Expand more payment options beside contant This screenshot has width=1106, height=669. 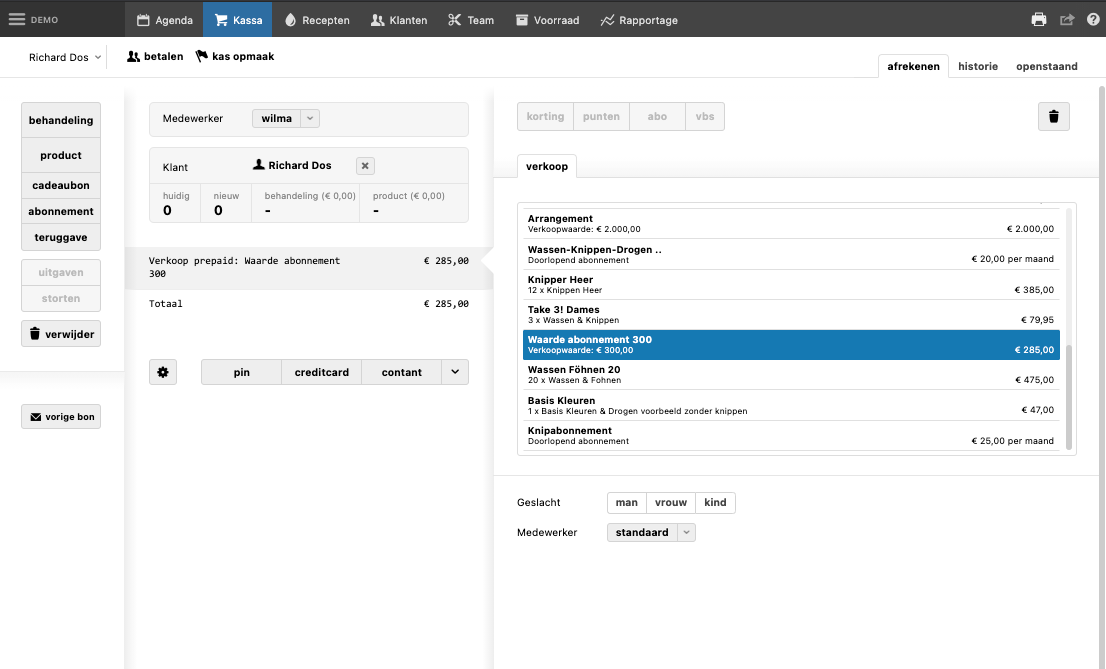coord(455,372)
